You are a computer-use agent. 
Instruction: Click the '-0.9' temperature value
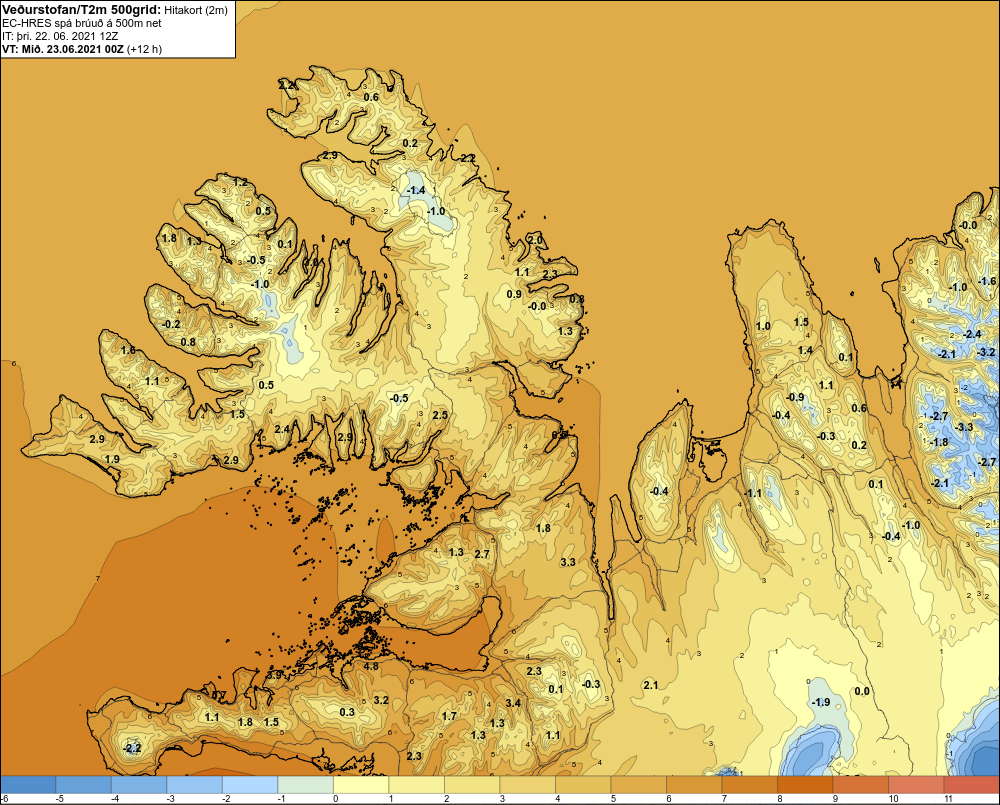[795, 397]
